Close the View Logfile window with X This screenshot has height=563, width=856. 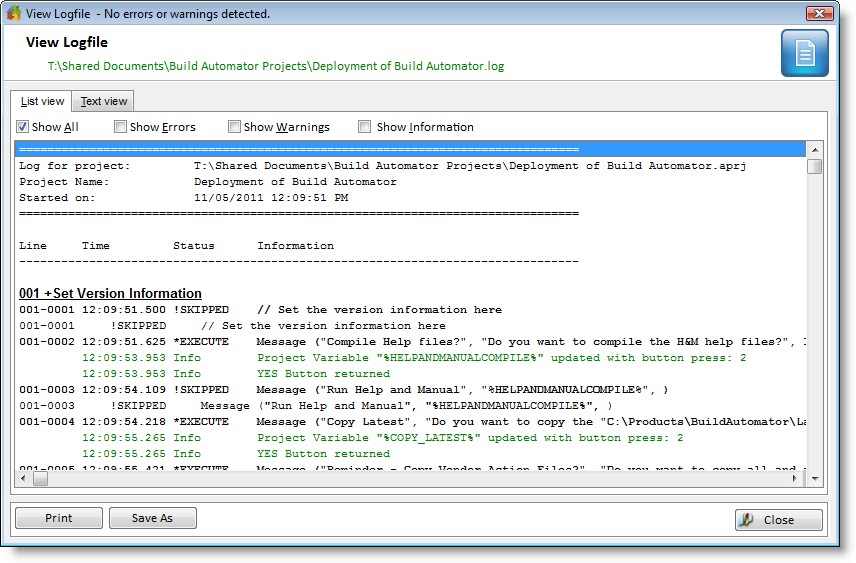point(819,14)
